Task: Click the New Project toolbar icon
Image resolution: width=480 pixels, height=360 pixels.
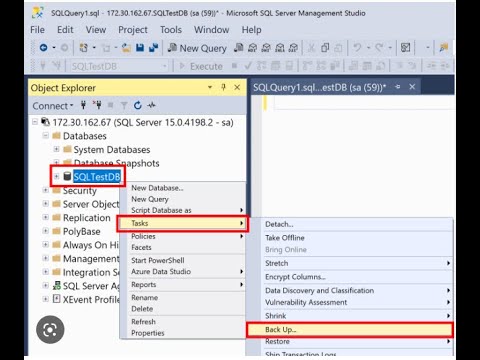Action: click(x=83, y=48)
